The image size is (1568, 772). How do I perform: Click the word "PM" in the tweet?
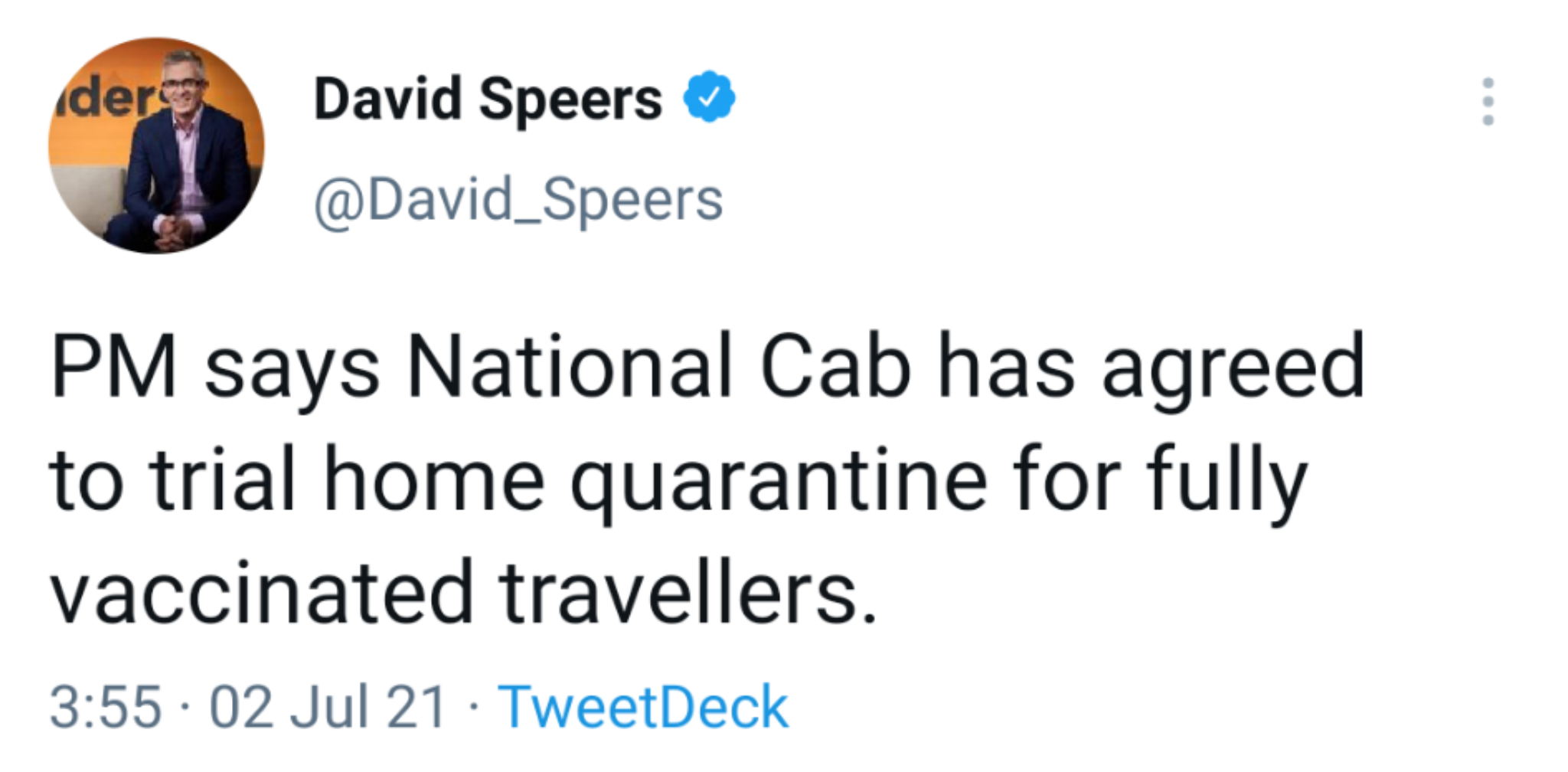point(114,368)
